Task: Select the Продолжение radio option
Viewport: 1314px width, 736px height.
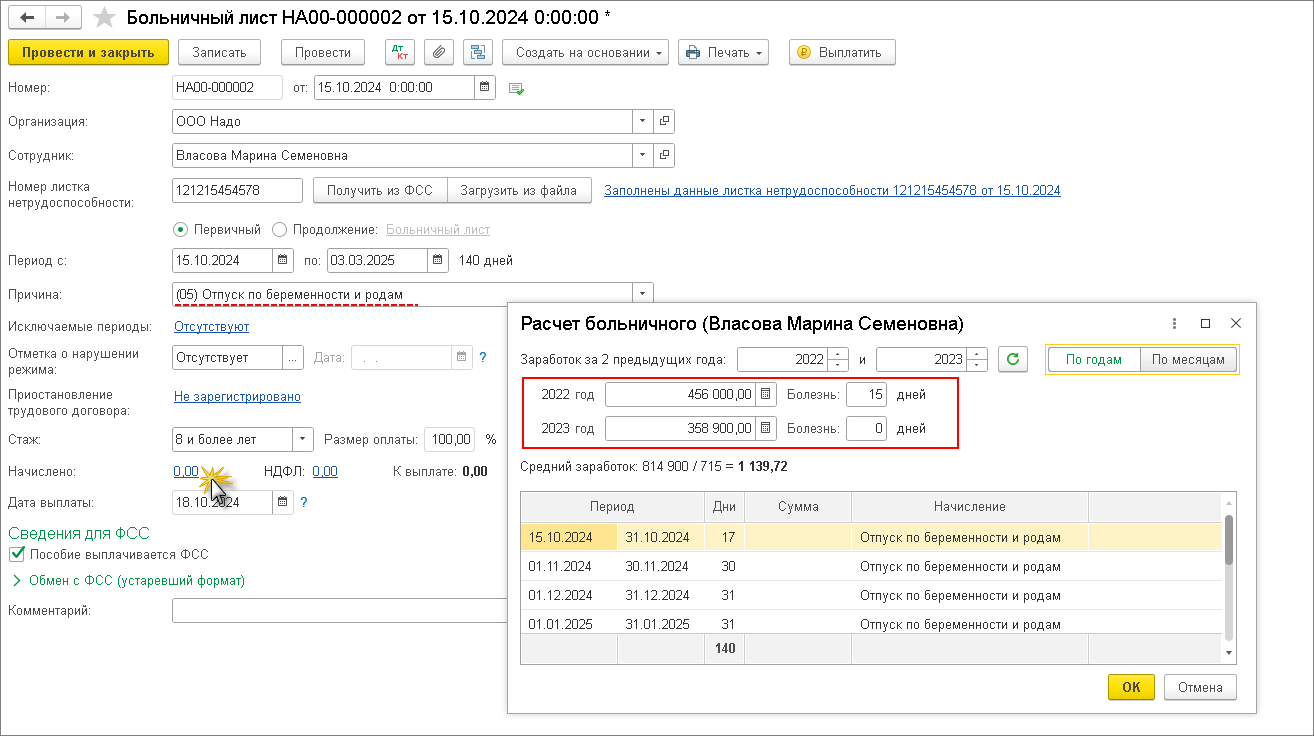Action: point(280,229)
